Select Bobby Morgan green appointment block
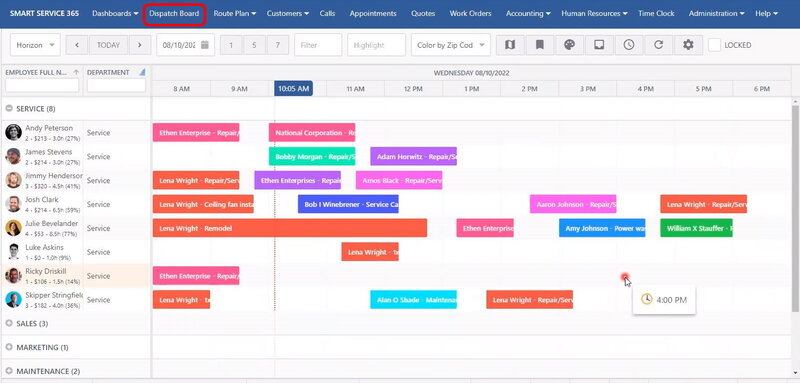800x383 pixels. 312,157
